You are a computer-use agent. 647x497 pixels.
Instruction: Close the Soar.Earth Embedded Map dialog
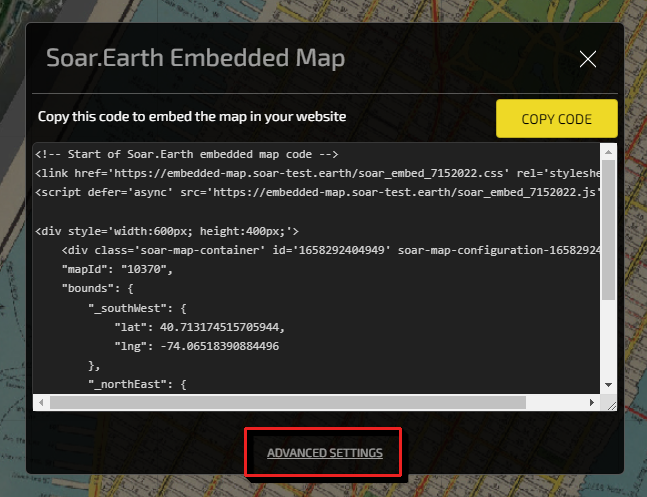click(x=588, y=59)
